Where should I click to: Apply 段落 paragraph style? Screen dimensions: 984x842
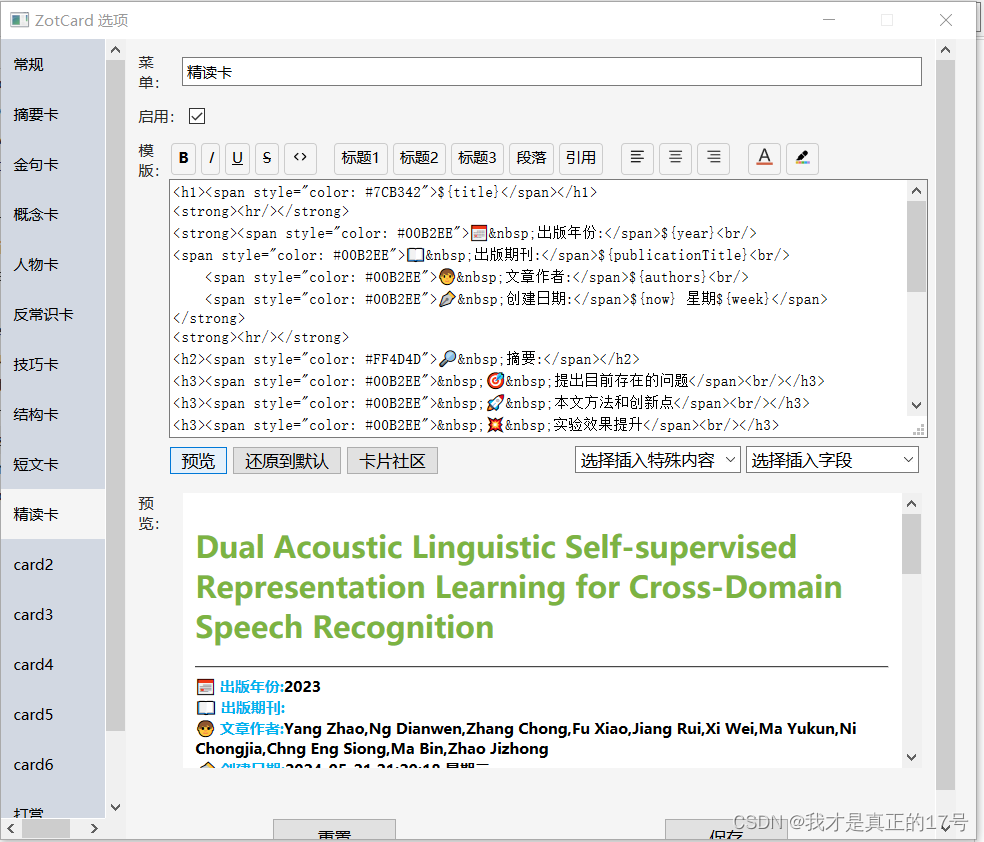coord(531,158)
